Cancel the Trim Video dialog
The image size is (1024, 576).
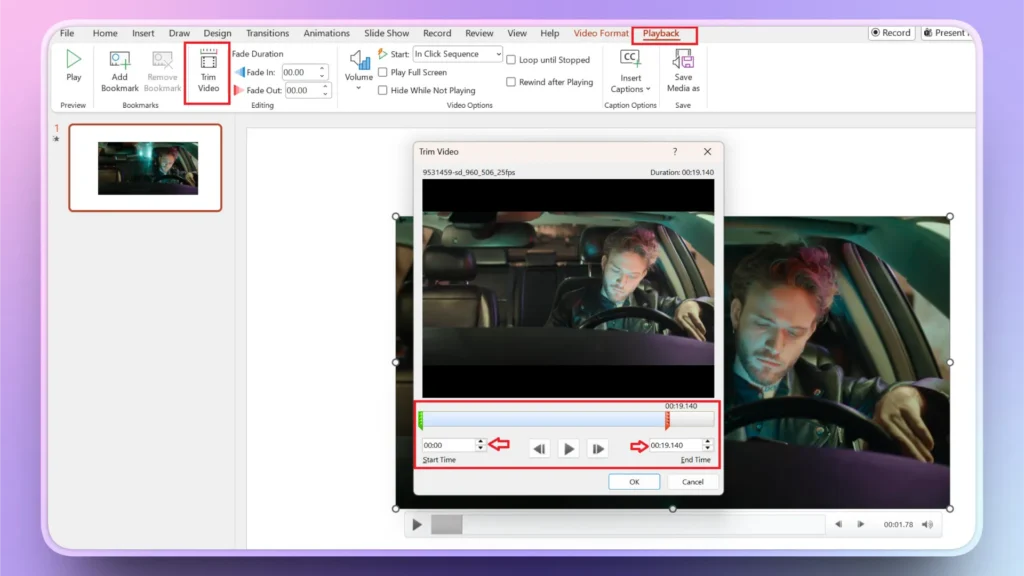[x=692, y=482]
